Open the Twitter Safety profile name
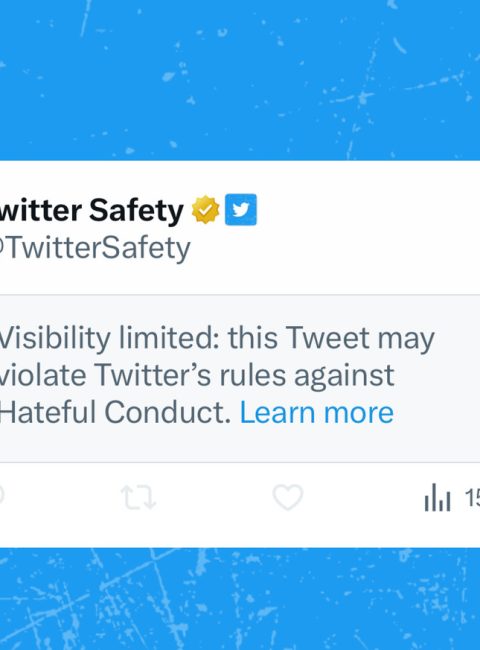The width and height of the screenshot is (480, 650). 92,210
